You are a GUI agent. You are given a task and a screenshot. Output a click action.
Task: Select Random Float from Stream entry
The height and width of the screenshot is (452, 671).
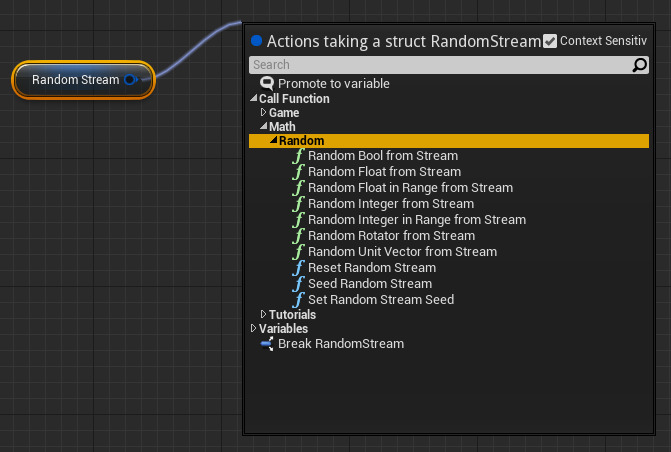pyautogui.click(x=385, y=172)
